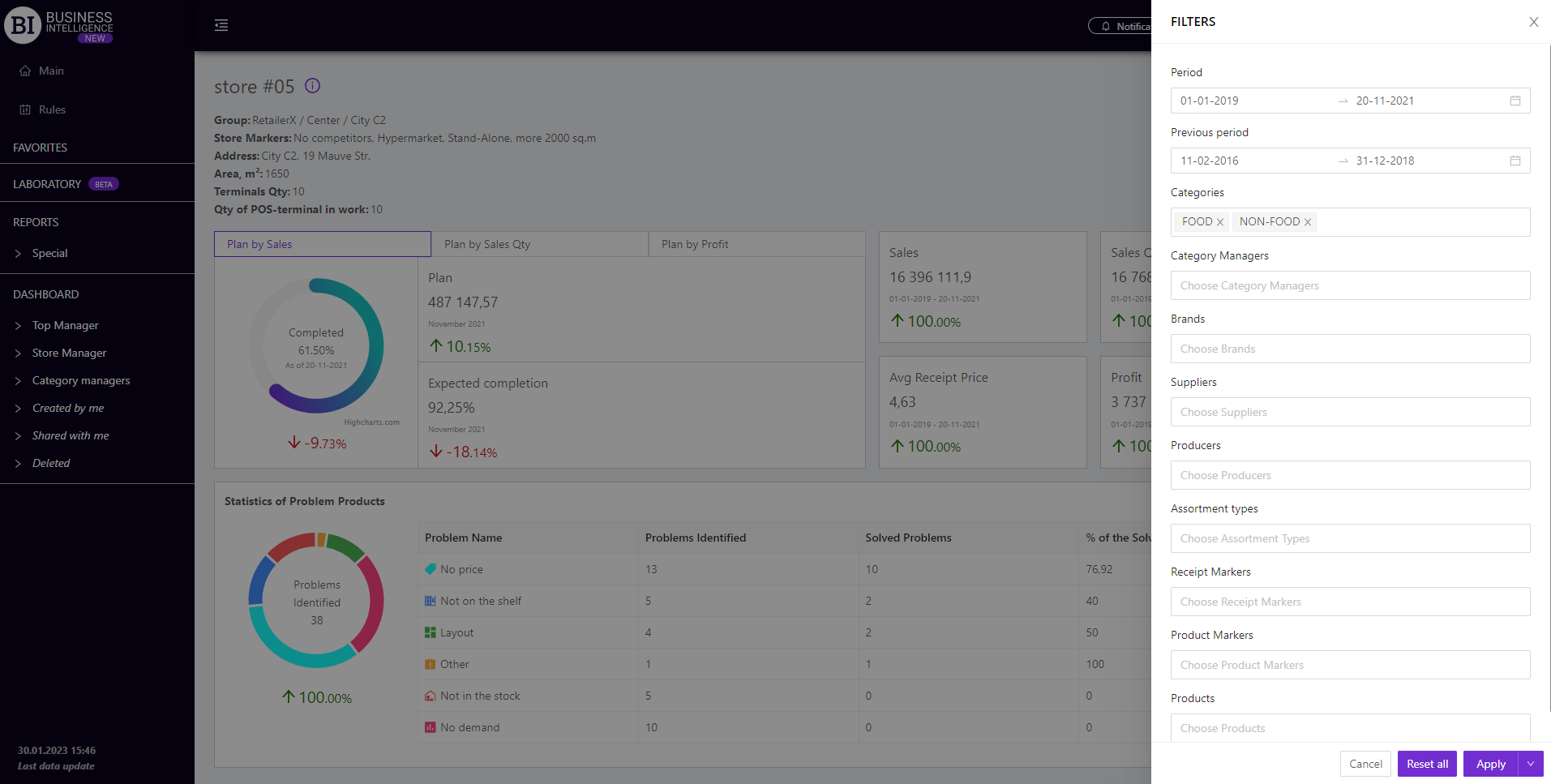This screenshot has width=1551, height=784.
Task: Collapse the sidebar with the hamburger menu icon
Action: coord(221,25)
